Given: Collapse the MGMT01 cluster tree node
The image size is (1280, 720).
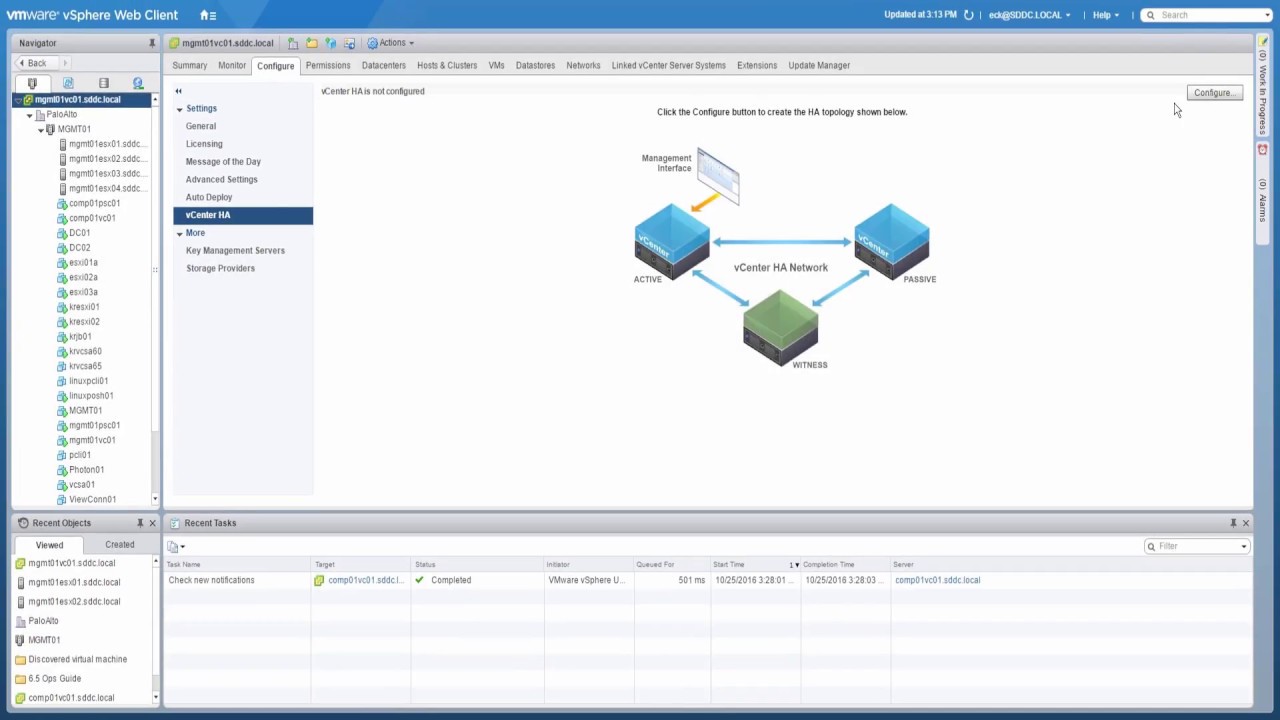Looking at the screenshot, I should pos(41,129).
